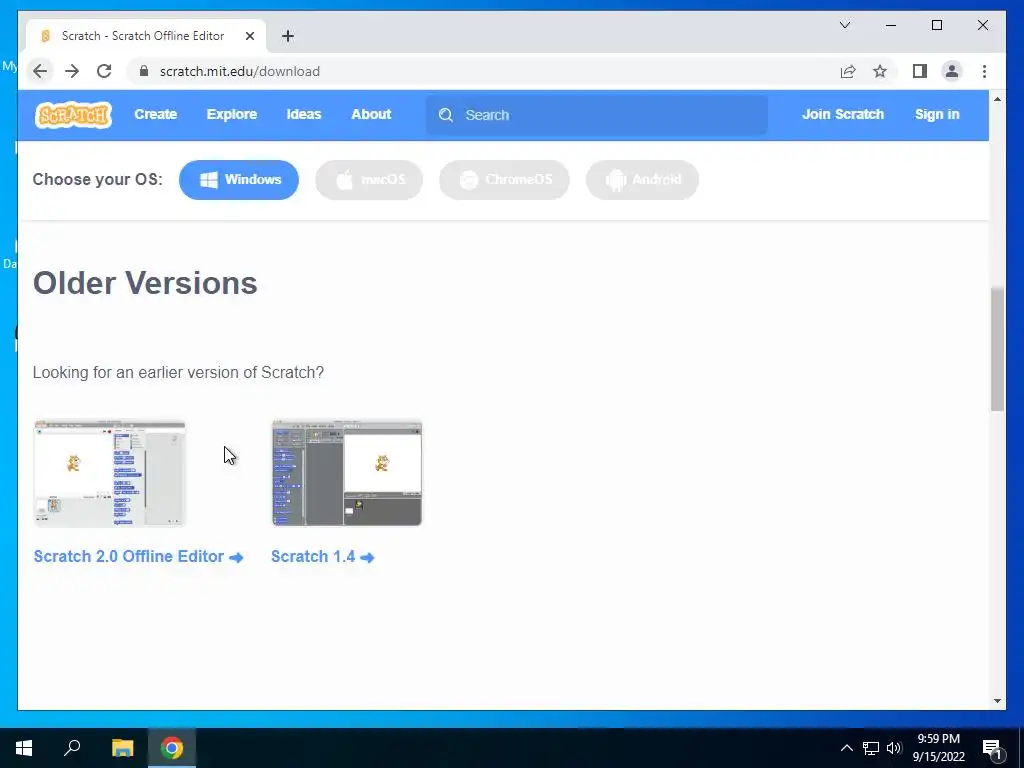1024x768 pixels.
Task: Open Chrome three-dot menu
Action: pos(984,71)
